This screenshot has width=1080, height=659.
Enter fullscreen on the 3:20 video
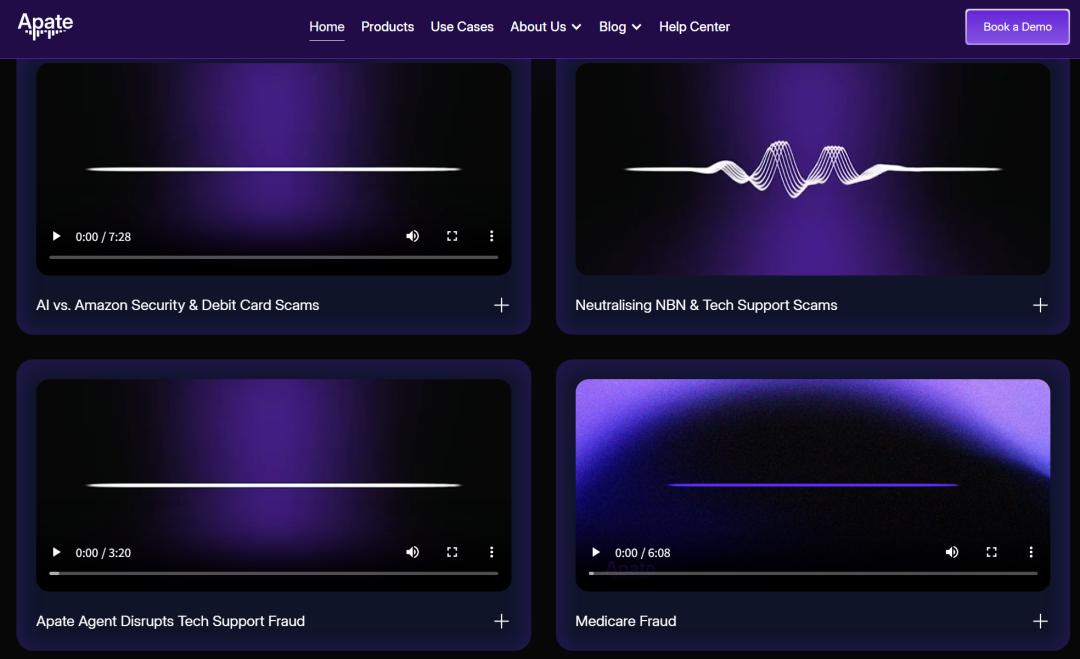point(452,552)
